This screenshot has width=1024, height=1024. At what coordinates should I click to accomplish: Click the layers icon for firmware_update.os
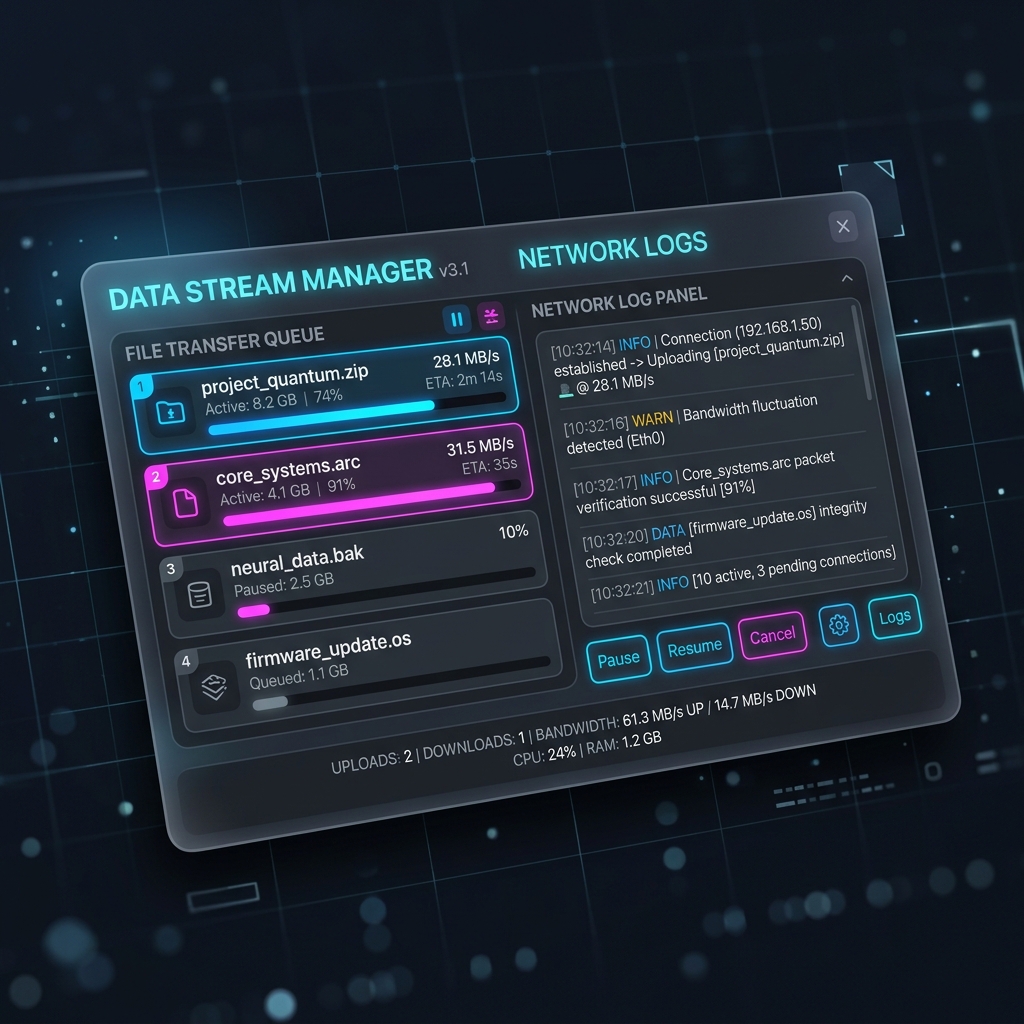click(x=215, y=686)
